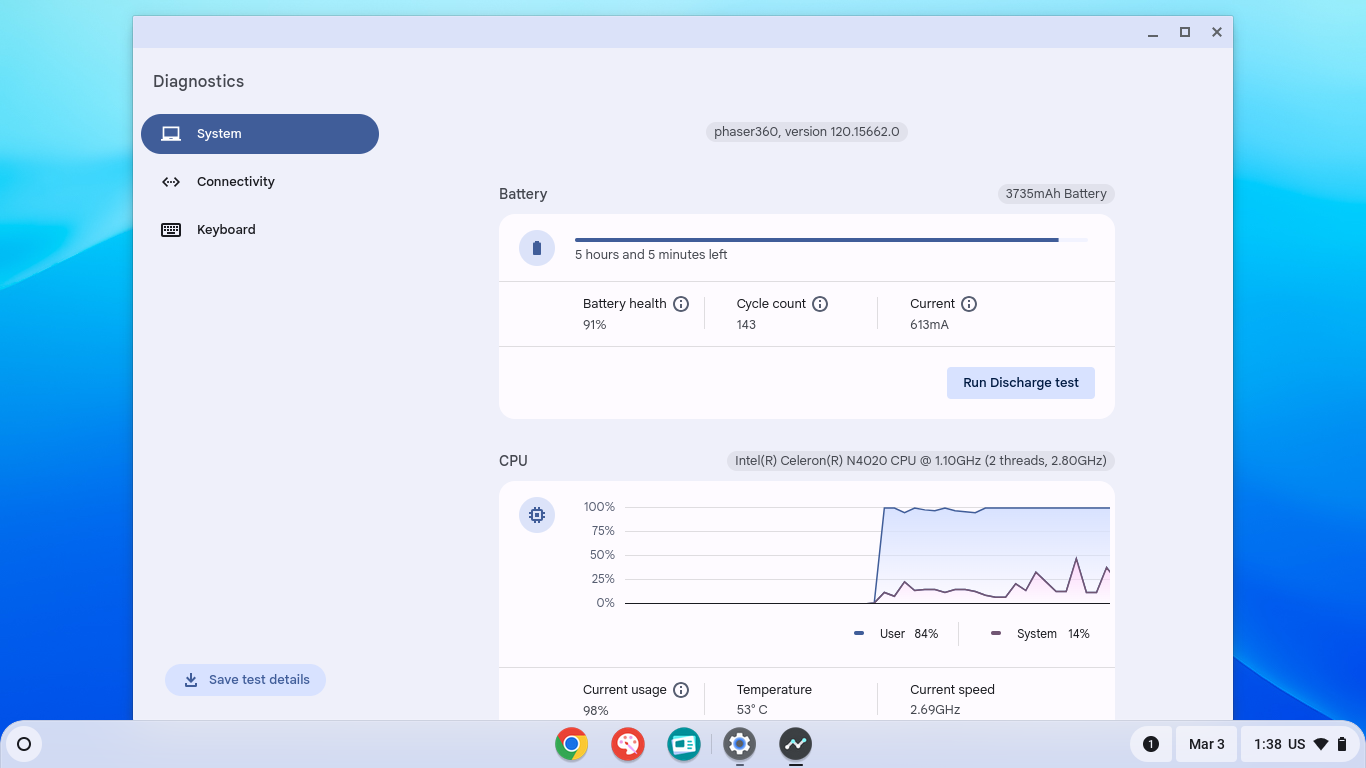Screen dimensions: 1366x768
Task: Open the notification count indicator
Action: click(x=1151, y=744)
